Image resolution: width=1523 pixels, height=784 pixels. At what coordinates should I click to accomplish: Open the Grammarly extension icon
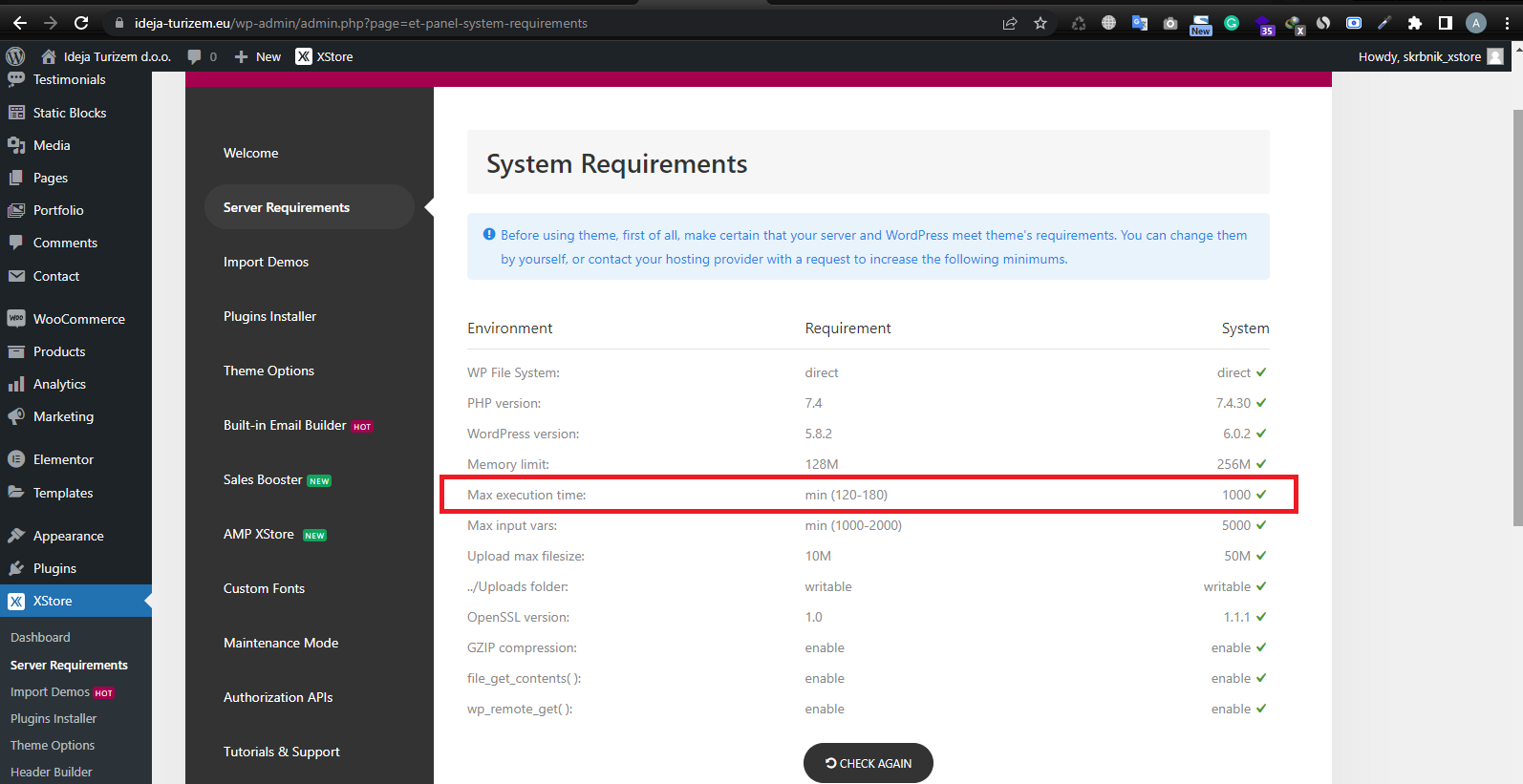1232,23
